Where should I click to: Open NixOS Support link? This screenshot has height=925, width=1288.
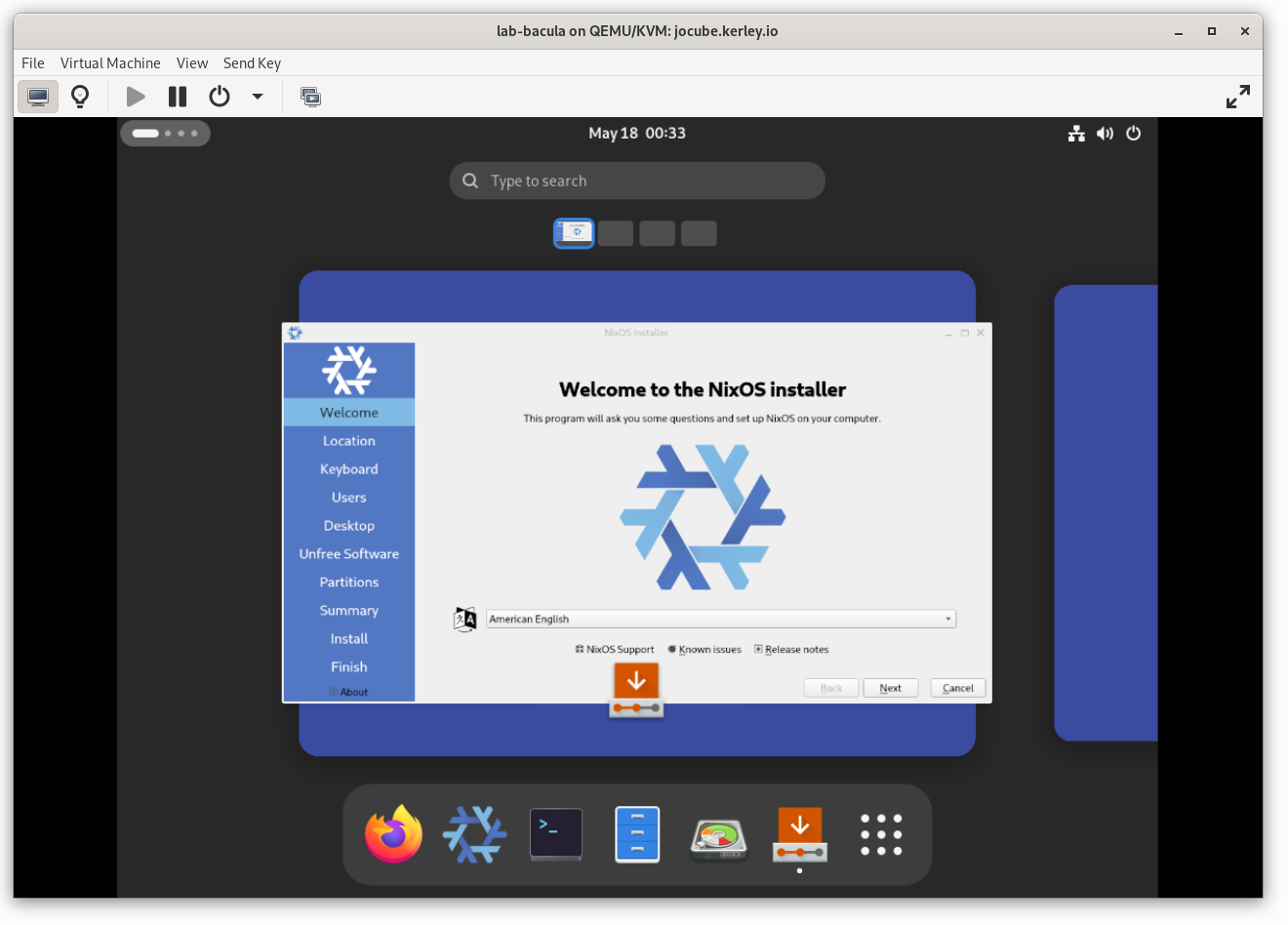(x=615, y=650)
